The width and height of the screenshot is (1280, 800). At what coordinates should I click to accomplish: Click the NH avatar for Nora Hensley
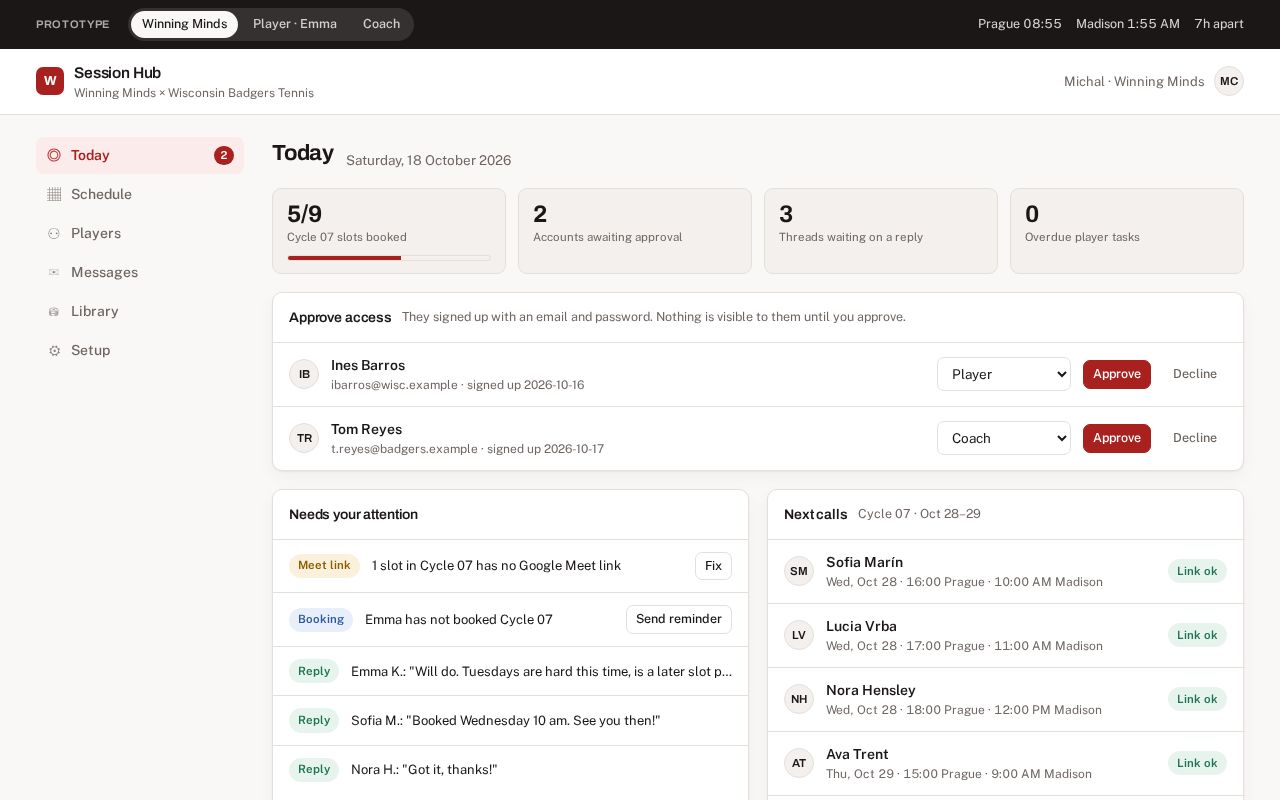(799, 699)
